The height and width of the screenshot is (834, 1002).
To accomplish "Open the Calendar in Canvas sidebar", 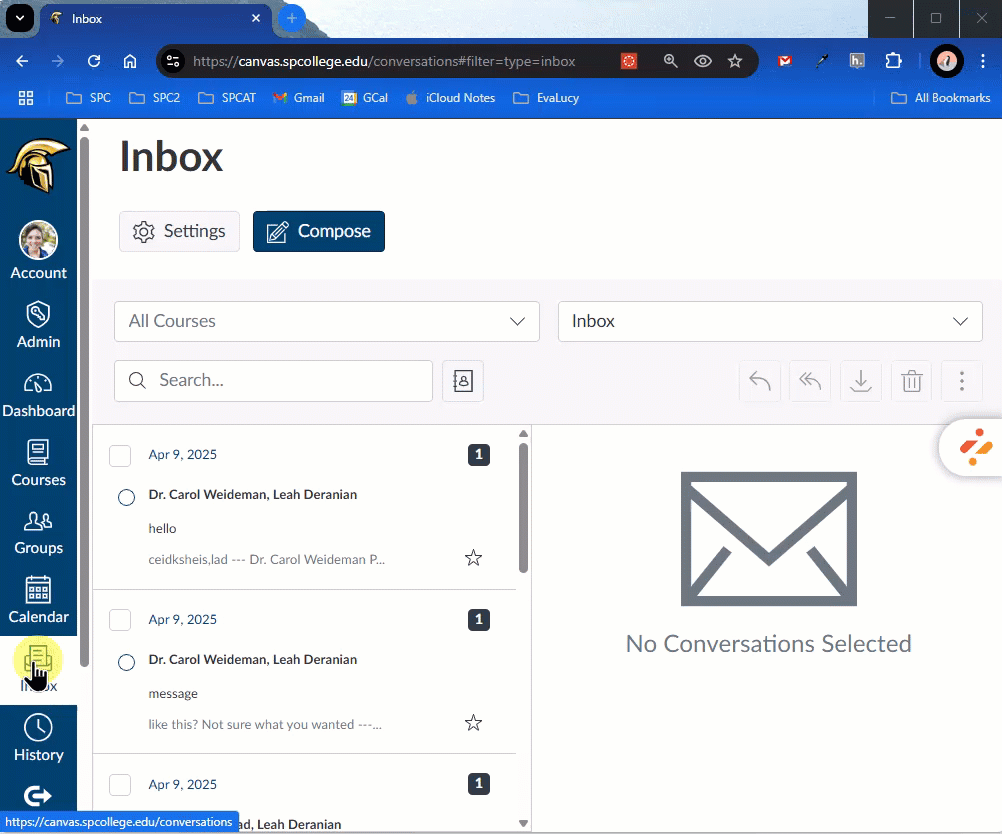I will [38, 600].
